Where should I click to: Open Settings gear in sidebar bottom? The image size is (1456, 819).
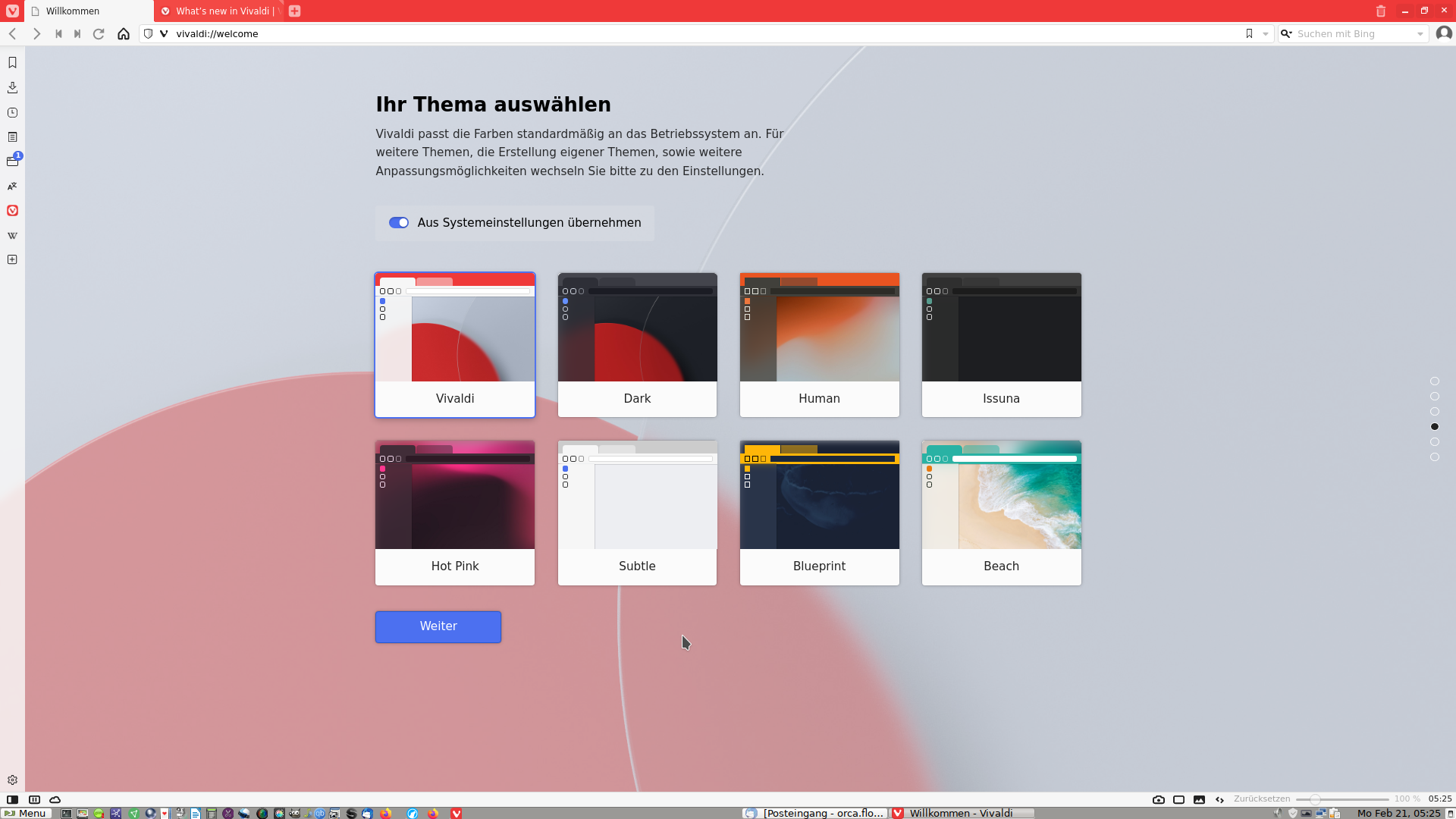pos(12,780)
